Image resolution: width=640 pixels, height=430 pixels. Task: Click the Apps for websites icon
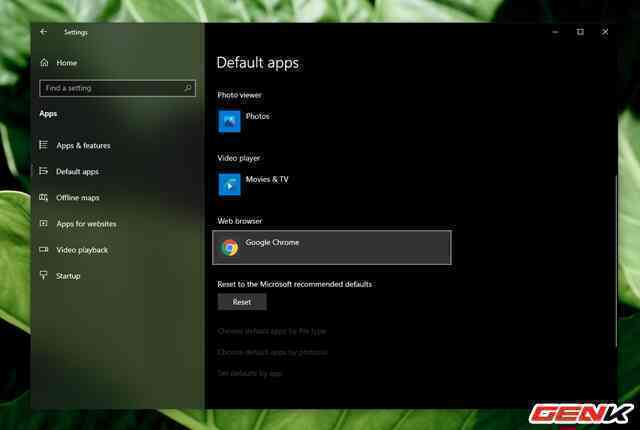click(43, 223)
